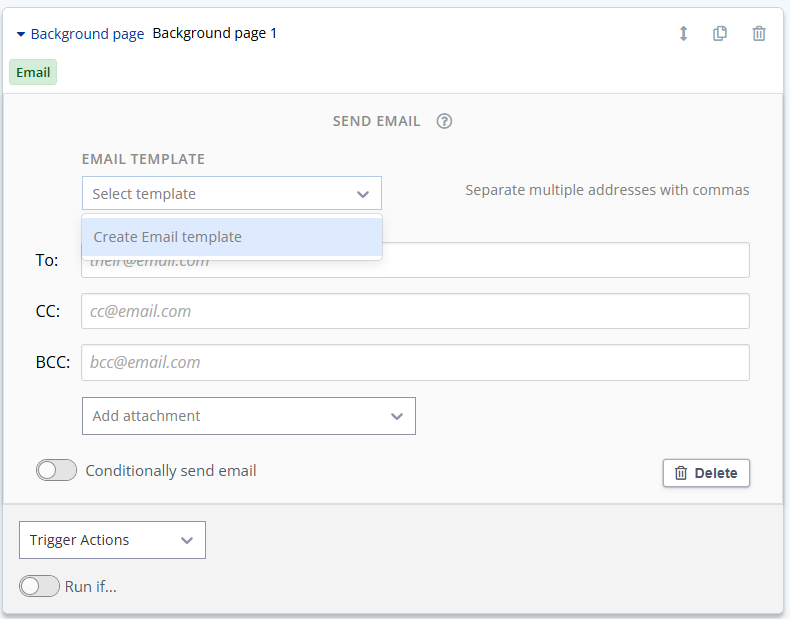Turn on the Run if... toggle
This screenshot has width=790, height=619.
(x=39, y=586)
